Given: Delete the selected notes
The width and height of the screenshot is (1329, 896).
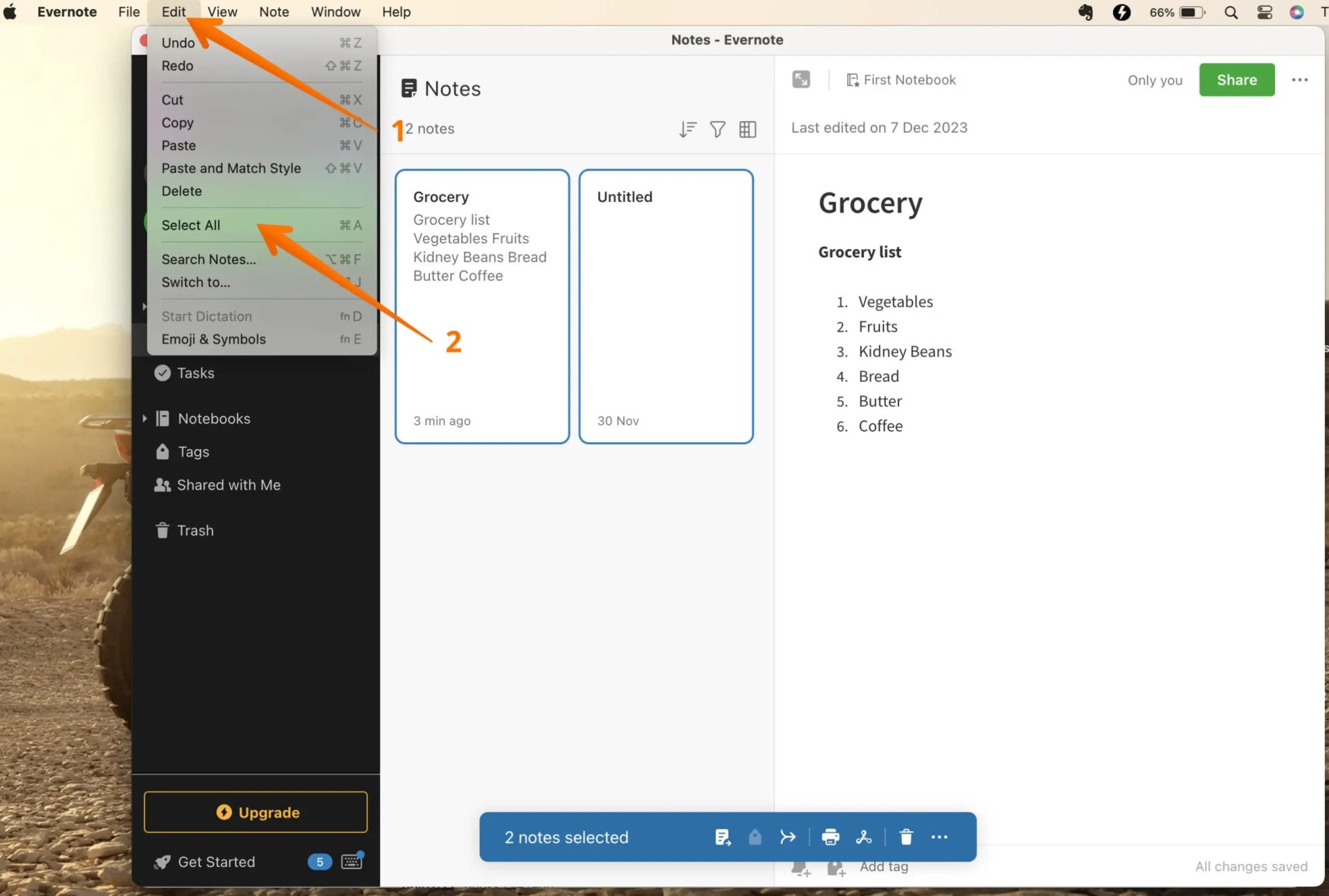Looking at the screenshot, I should coord(905,837).
